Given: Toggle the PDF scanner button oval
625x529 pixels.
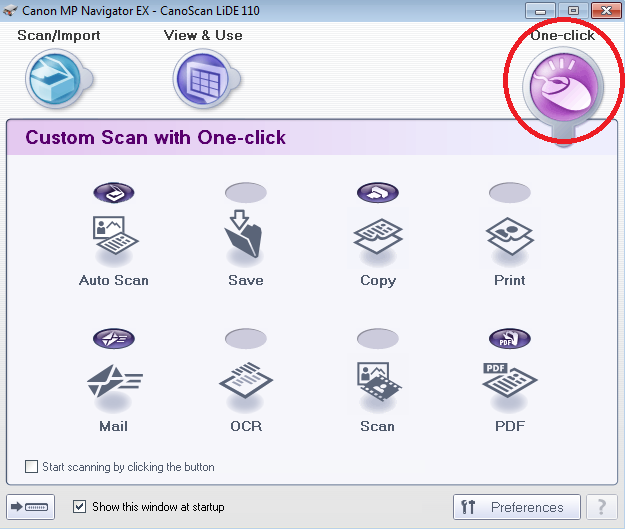Looking at the screenshot, I should [509, 338].
